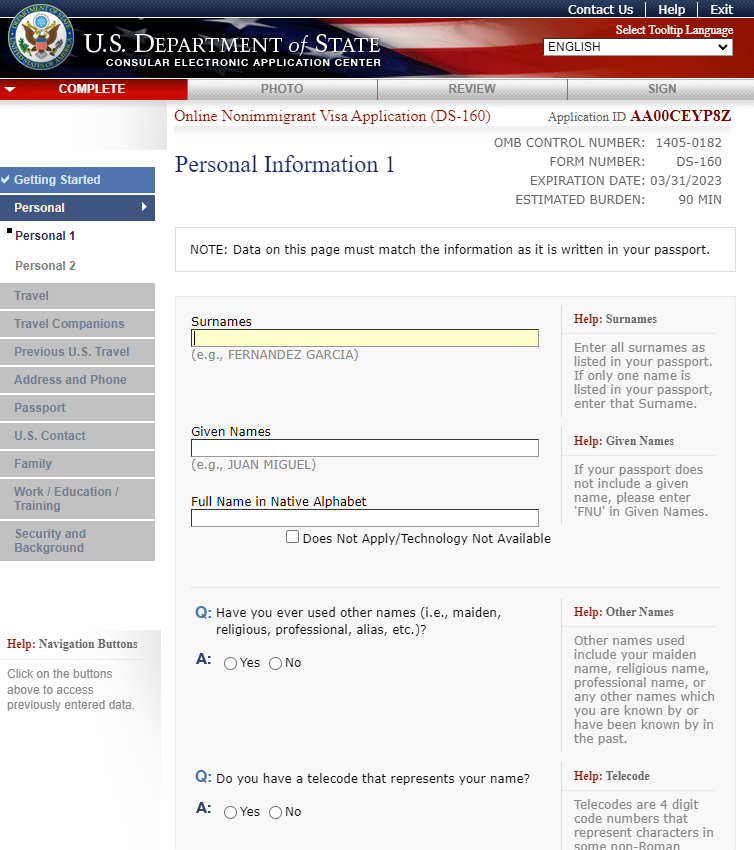The width and height of the screenshot is (754, 850).
Task: Open the Previous U.S. Travel section
Action: tap(77, 352)
